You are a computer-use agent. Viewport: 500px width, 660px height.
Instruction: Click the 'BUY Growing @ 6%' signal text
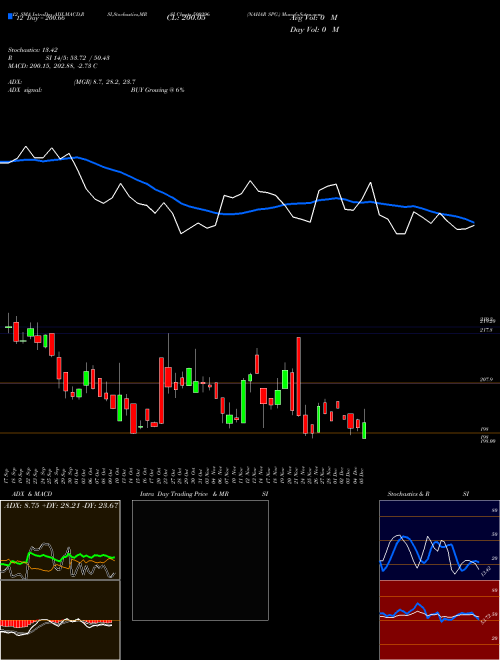[157, 90]
